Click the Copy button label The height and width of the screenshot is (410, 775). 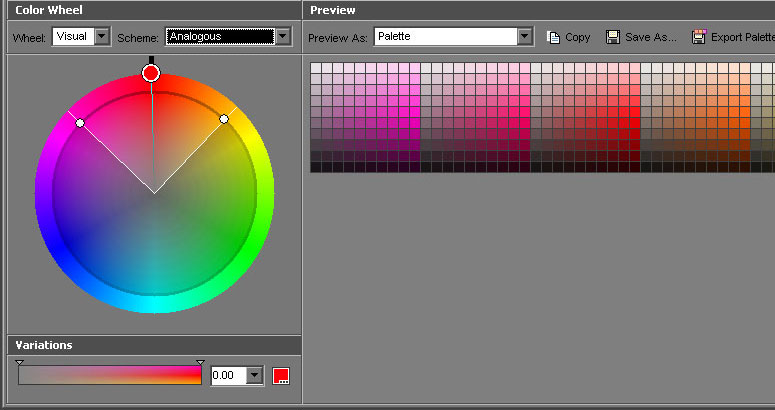tap(578, 37)
